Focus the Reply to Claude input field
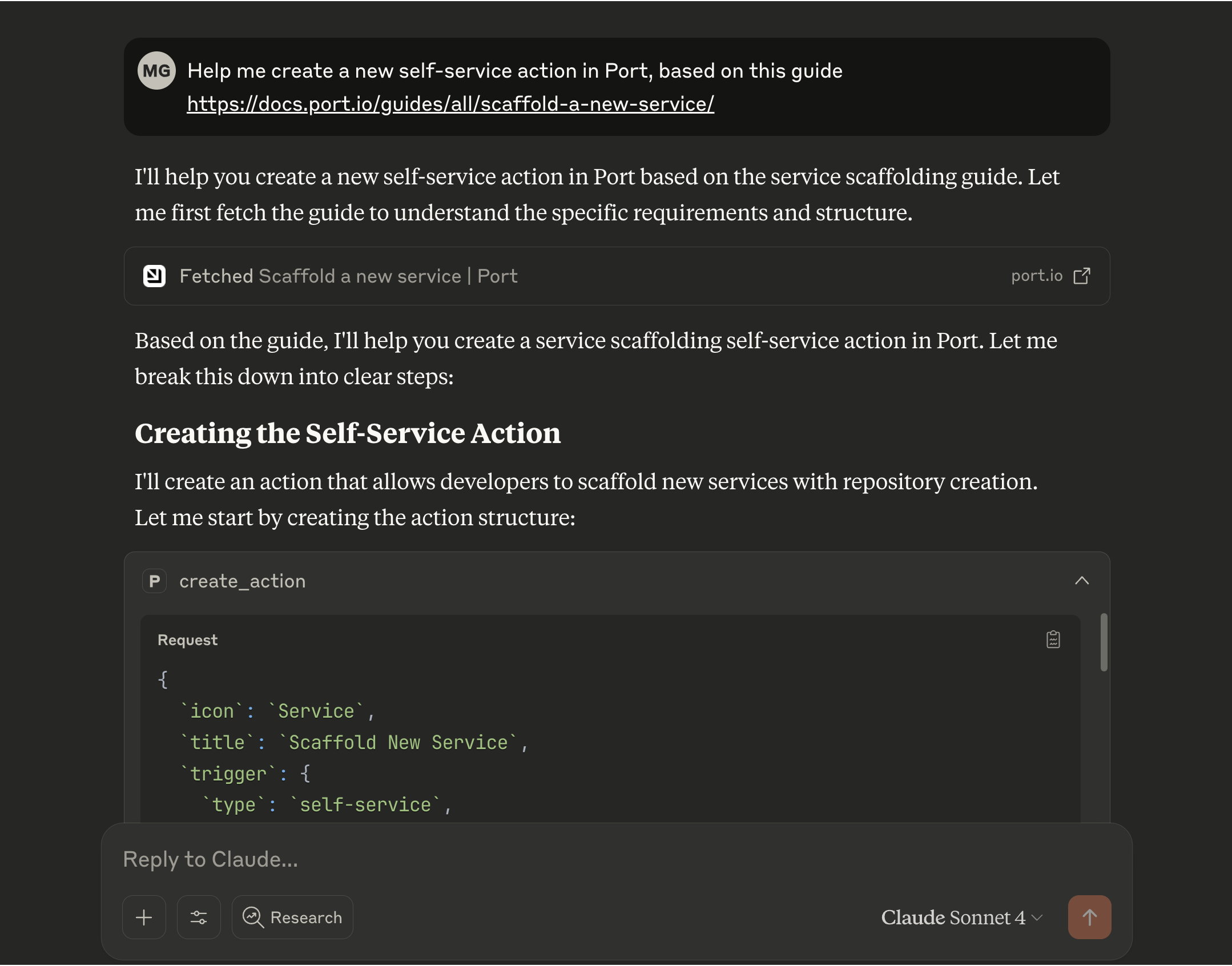The width and height of the screenshot is (1232, 966). tap(571, 859)
